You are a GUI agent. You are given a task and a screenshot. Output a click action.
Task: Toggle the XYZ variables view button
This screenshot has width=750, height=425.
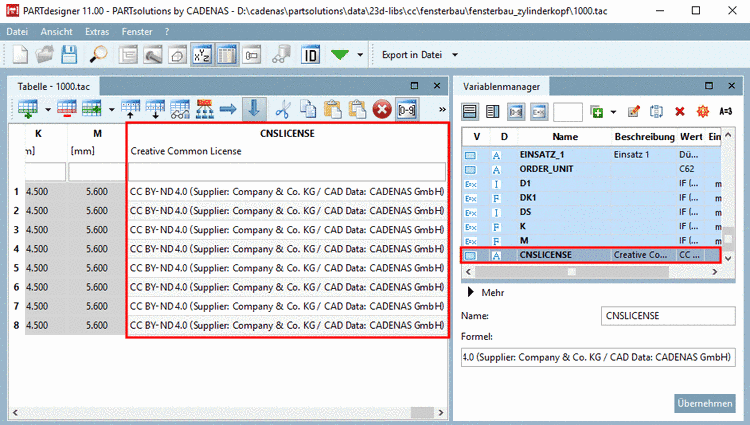[201, 55]
